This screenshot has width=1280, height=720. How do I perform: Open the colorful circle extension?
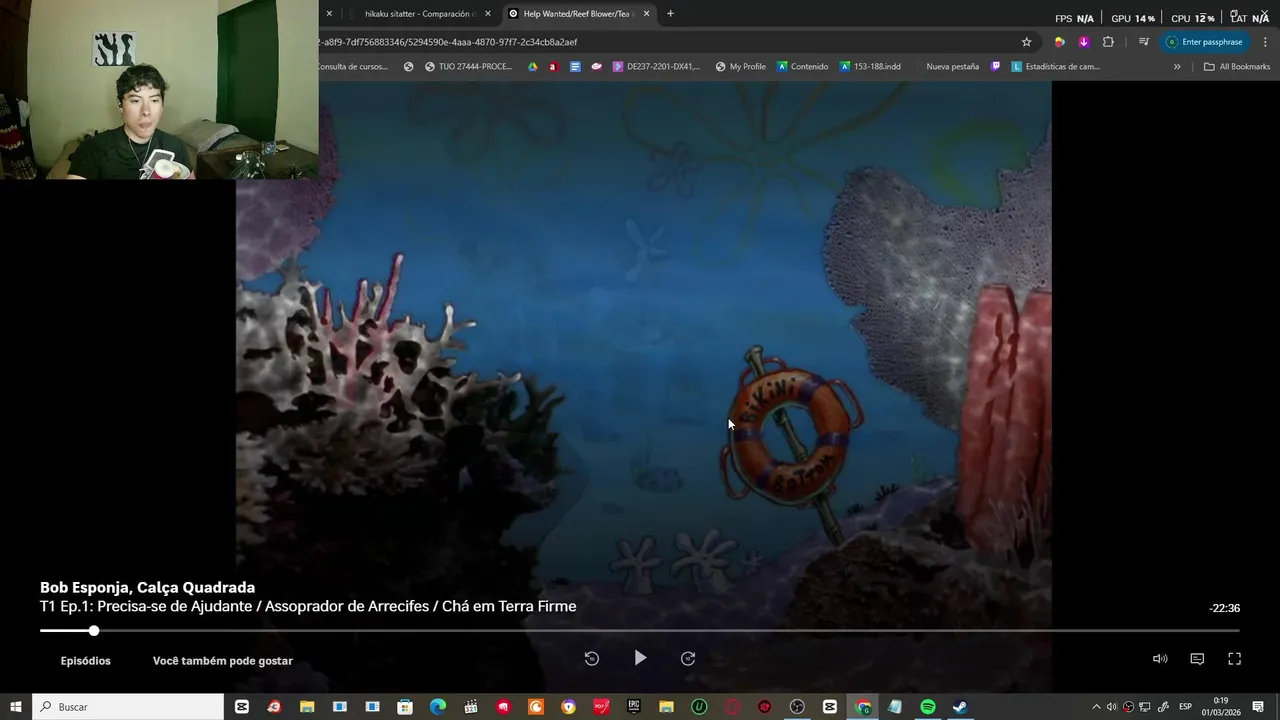tap(1060, 42)
